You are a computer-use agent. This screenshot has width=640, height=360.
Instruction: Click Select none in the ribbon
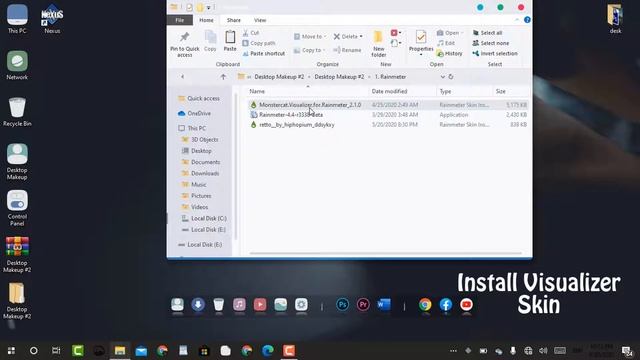pos(491,43)
